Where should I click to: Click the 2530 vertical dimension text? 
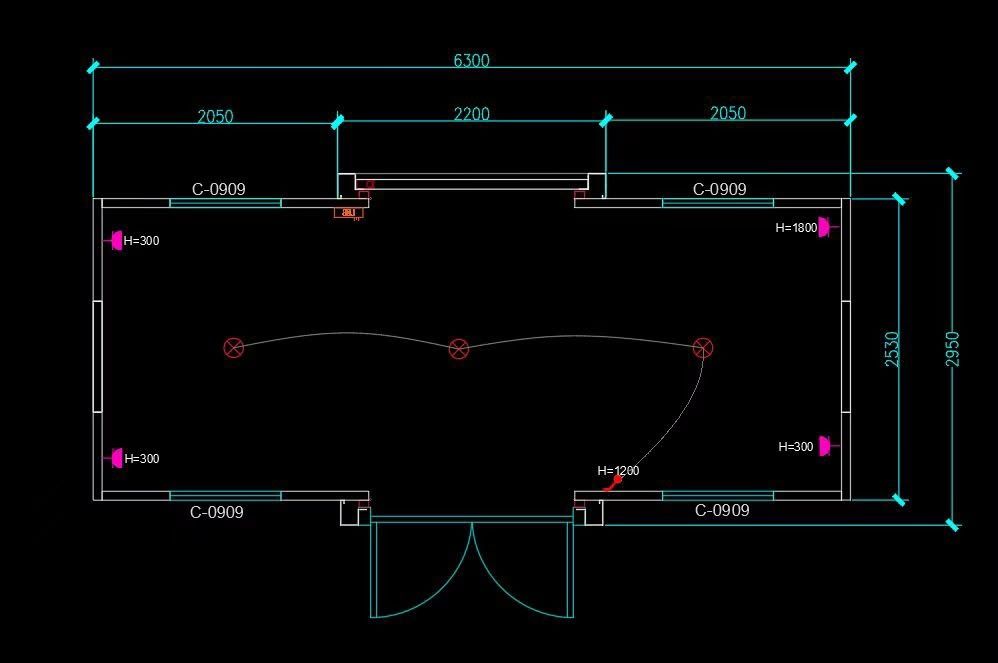[x=892, y=349]
